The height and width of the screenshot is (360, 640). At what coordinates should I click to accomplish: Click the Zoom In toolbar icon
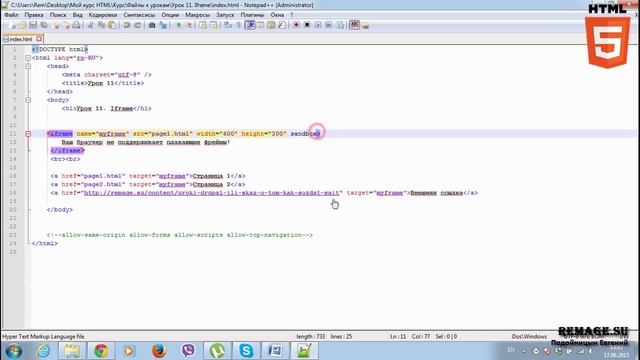click(x=178, y=25)
